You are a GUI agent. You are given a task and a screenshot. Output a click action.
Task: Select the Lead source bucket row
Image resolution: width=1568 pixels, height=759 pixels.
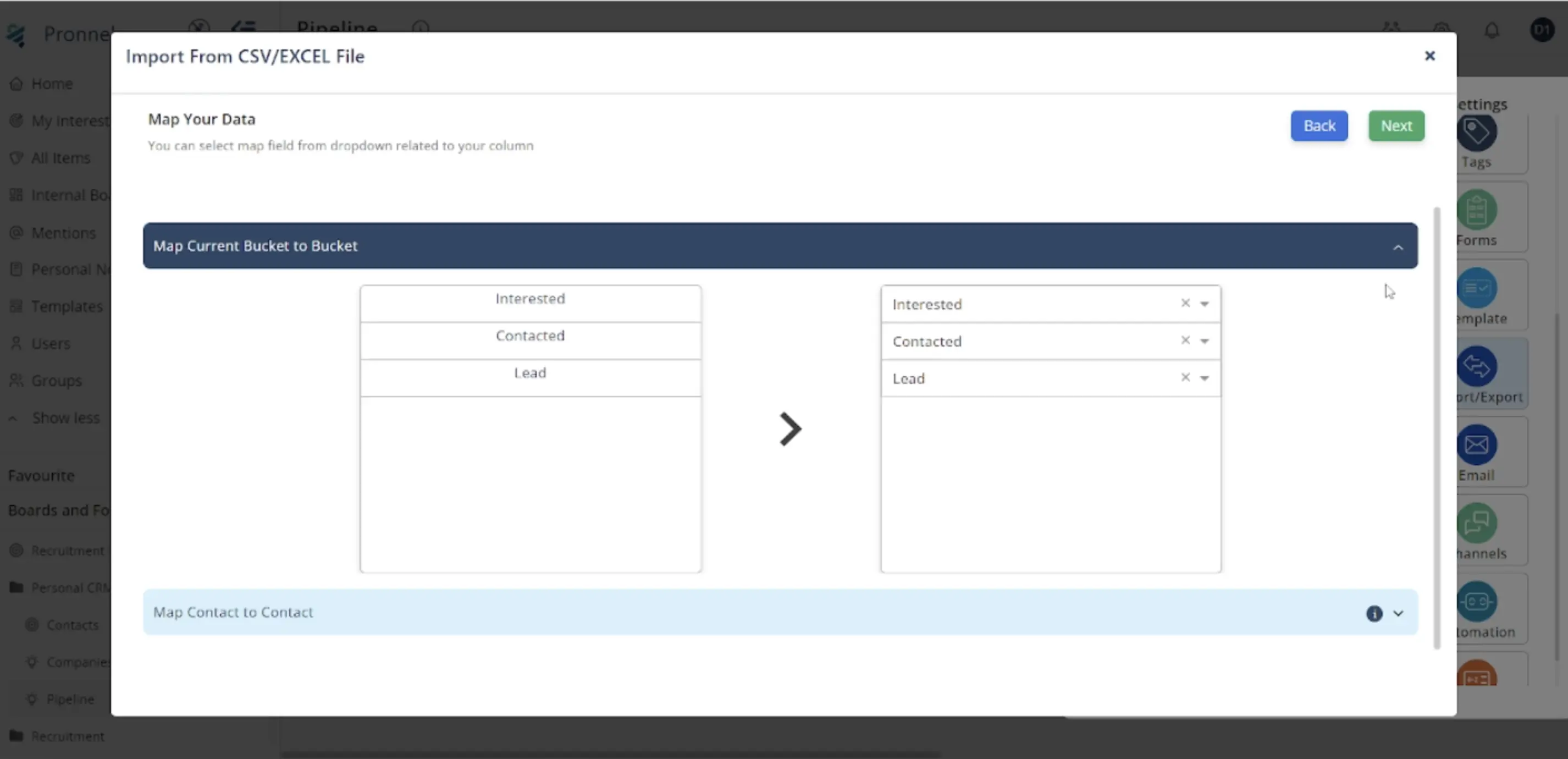pos(530,378)
